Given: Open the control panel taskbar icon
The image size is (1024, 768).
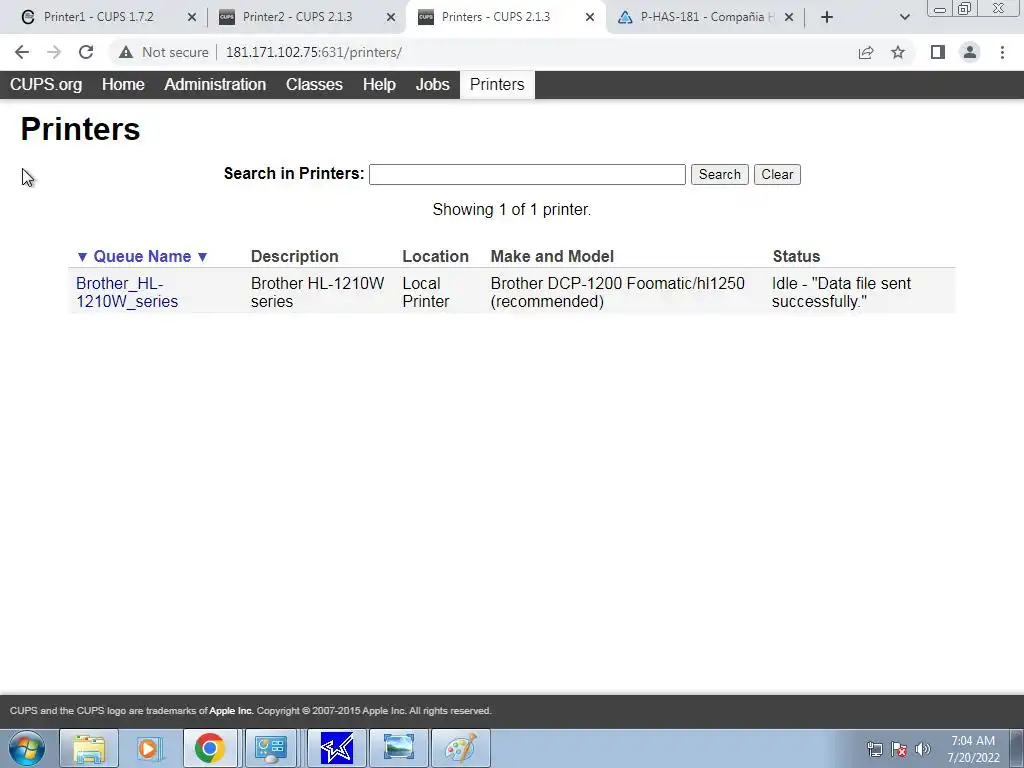Looking at the screenshot, I should 271,748.
